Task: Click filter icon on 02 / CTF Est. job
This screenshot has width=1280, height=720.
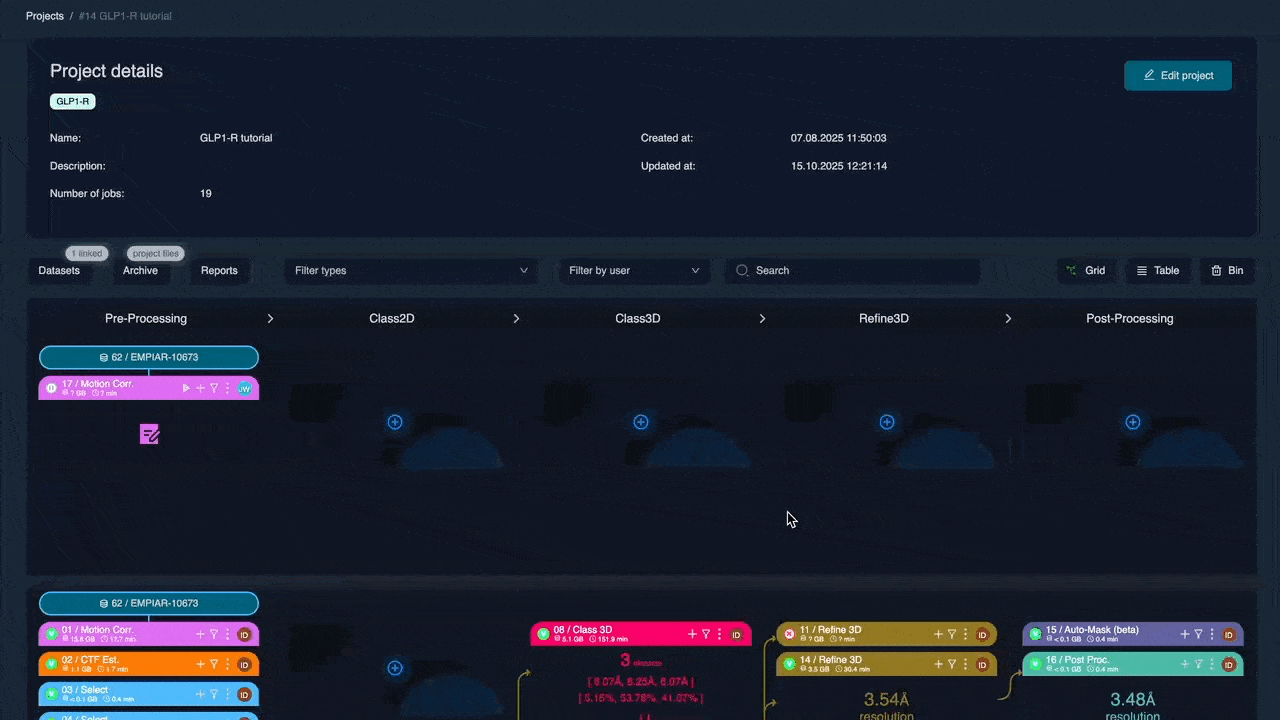Action: tap(214, 664)
